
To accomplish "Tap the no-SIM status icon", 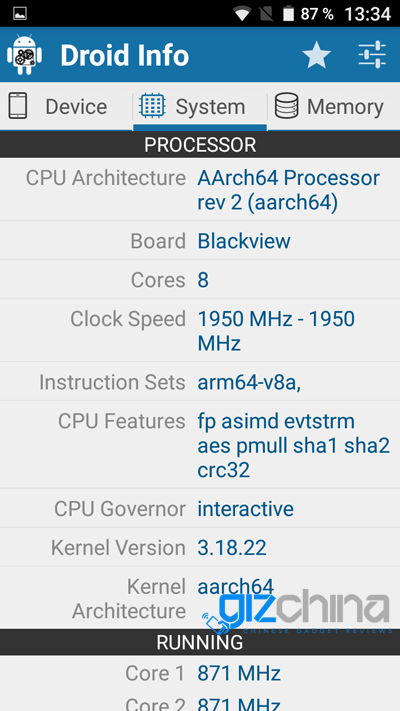I will tap(267, 14).
